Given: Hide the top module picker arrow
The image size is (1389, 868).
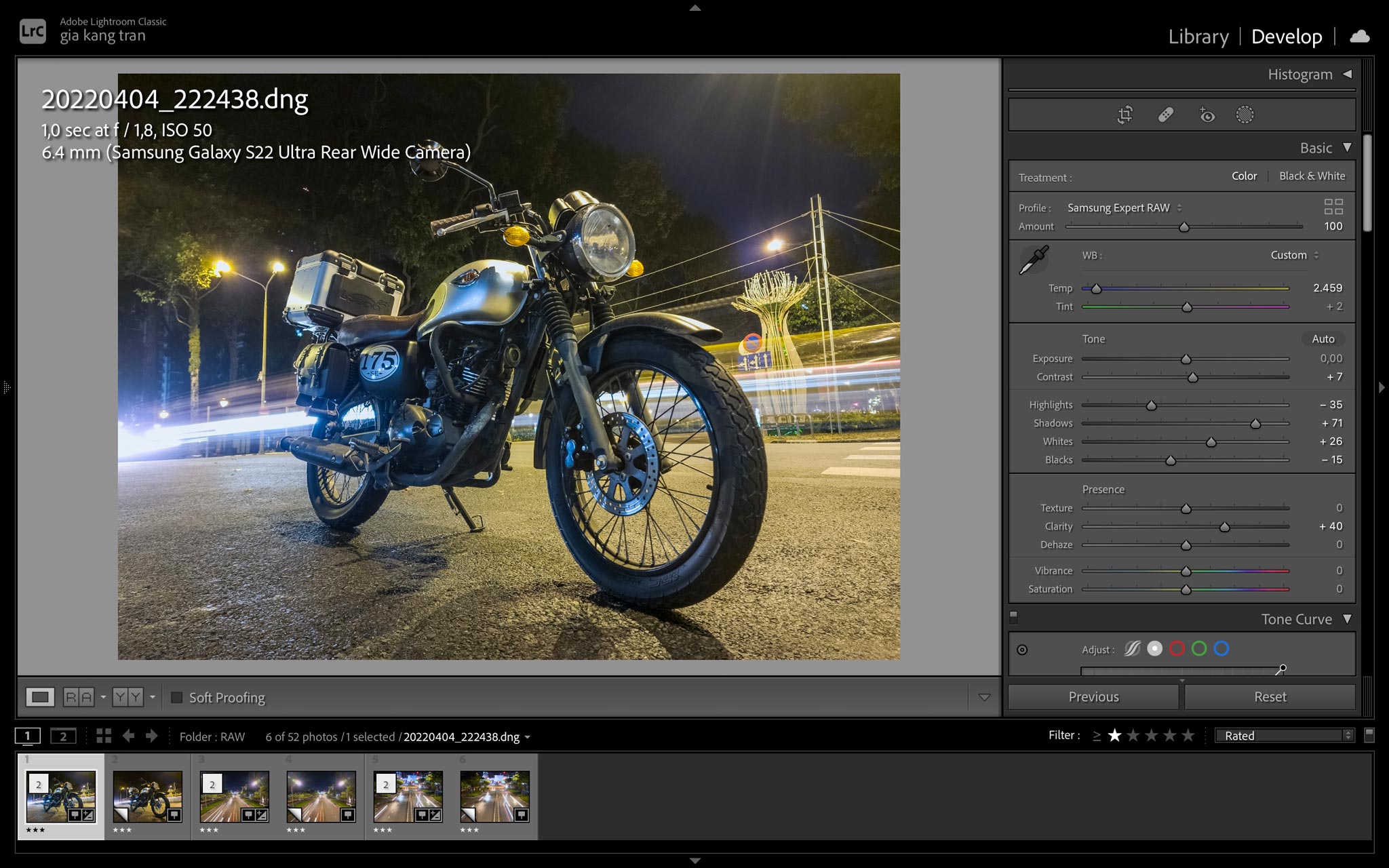Looking at the screenshot, I should click(694, 8).
